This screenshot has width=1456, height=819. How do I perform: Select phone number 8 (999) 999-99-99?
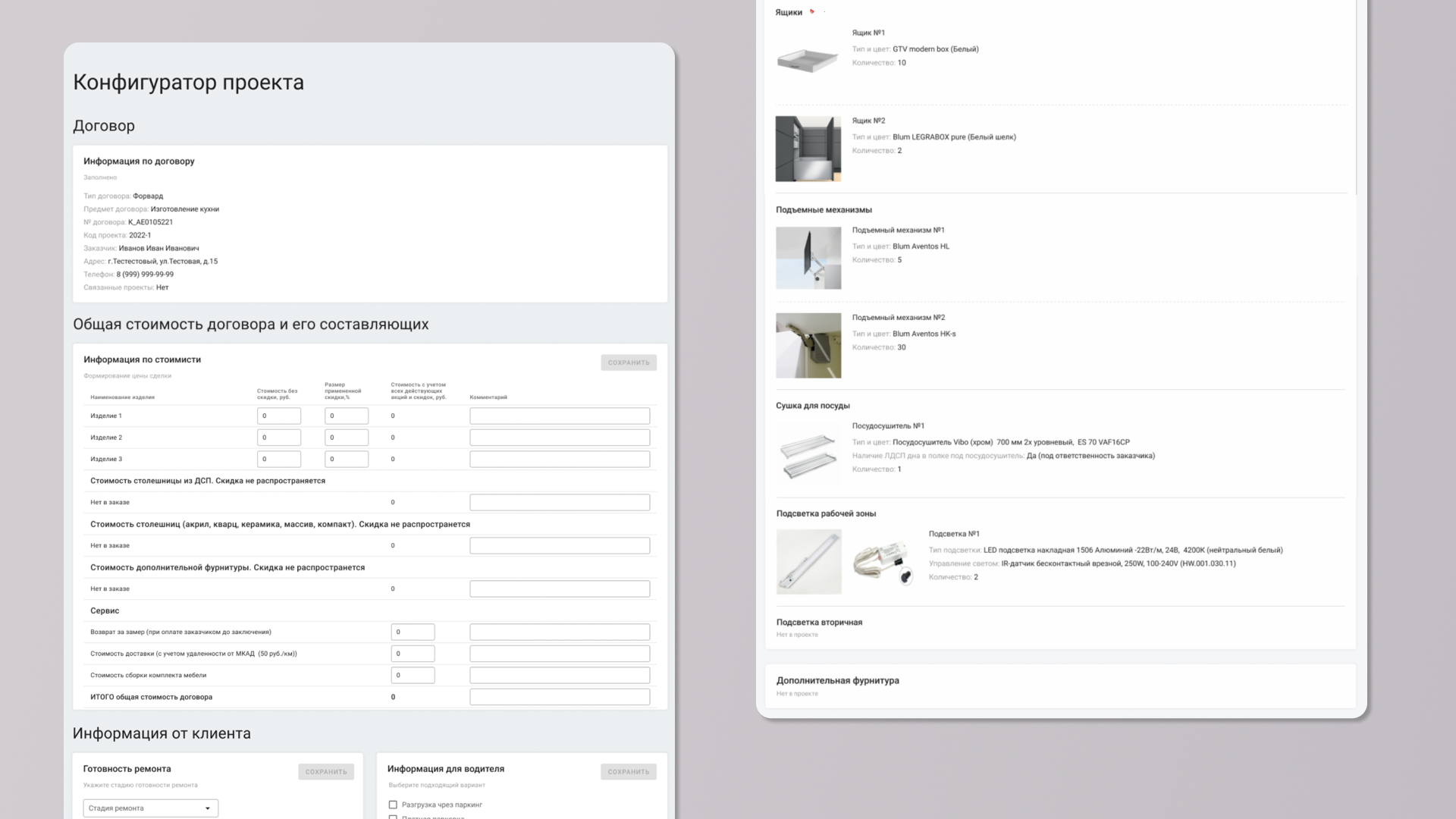[x=145, y=275]
